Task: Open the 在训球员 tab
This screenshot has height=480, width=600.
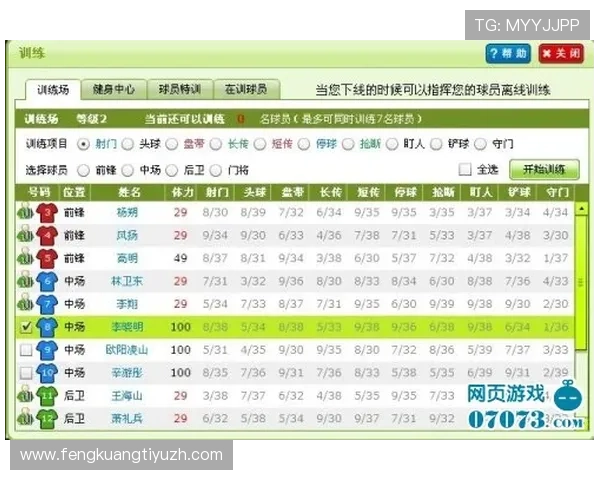Action: click(246, 90)
